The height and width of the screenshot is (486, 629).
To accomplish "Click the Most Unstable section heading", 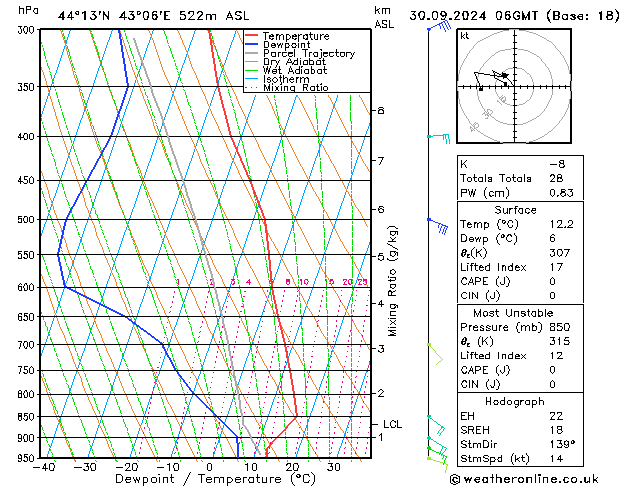I will [513, 313].
